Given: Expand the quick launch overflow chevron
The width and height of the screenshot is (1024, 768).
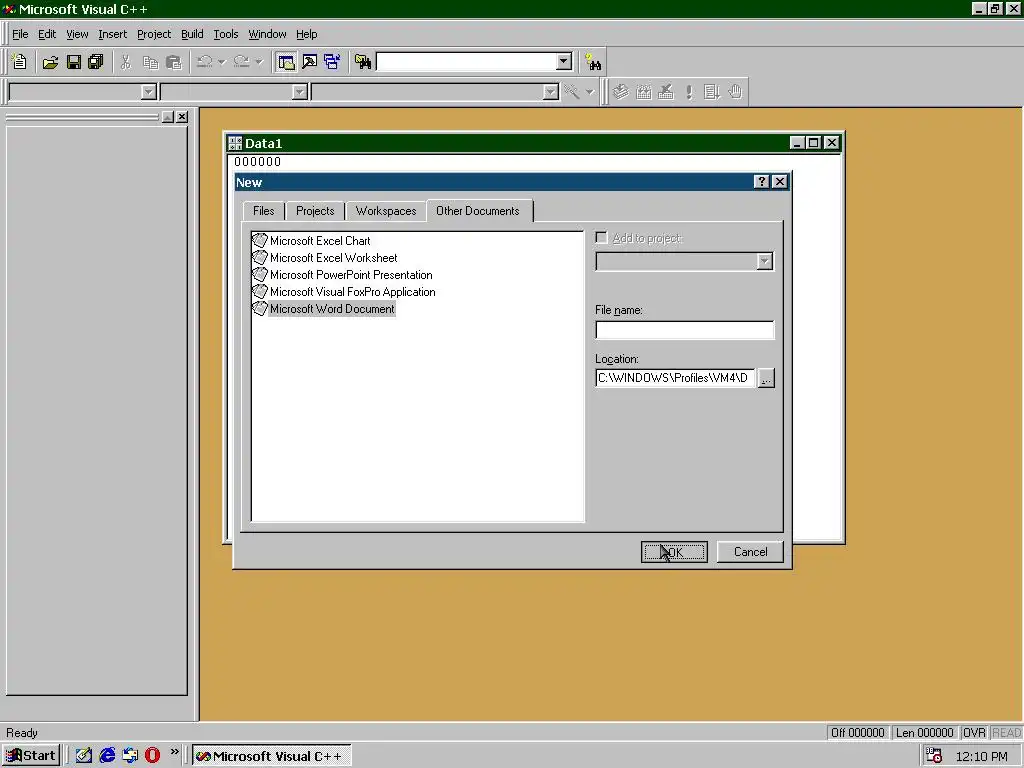Looking at the screenshot, I should tap(174, 752).
